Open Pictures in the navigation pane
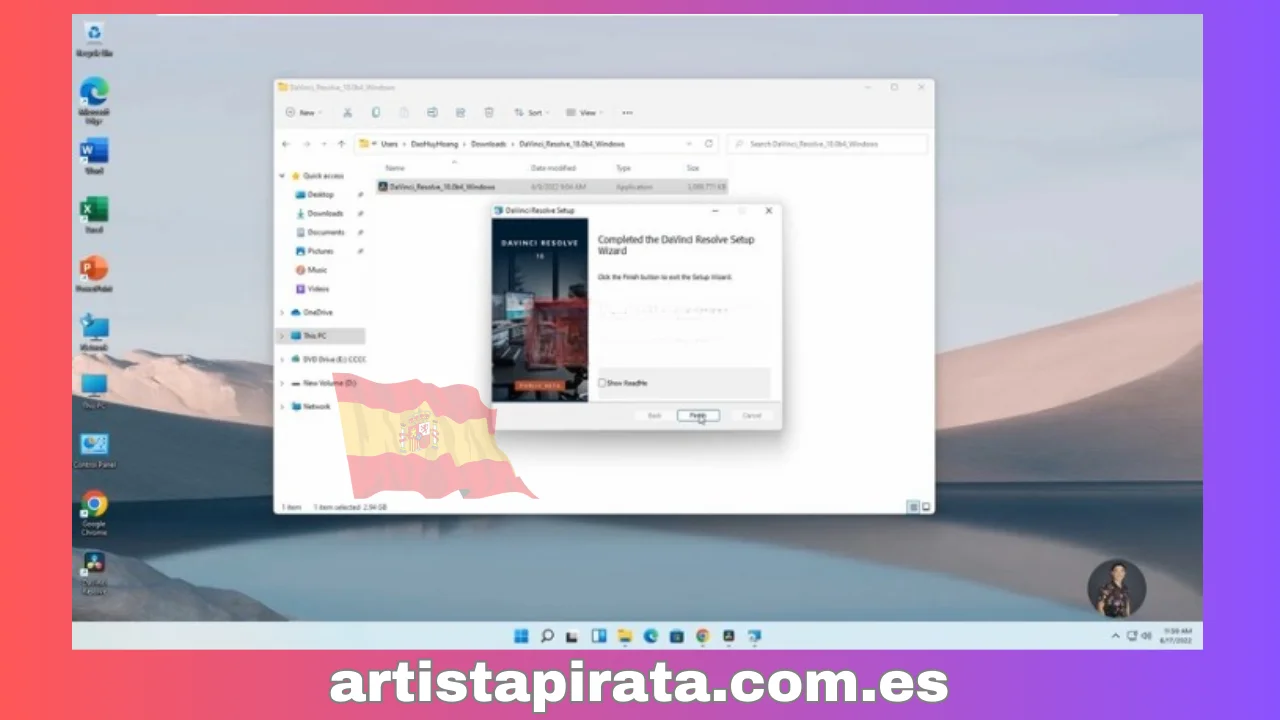The image size is (1280, 720). coord(321,251)
